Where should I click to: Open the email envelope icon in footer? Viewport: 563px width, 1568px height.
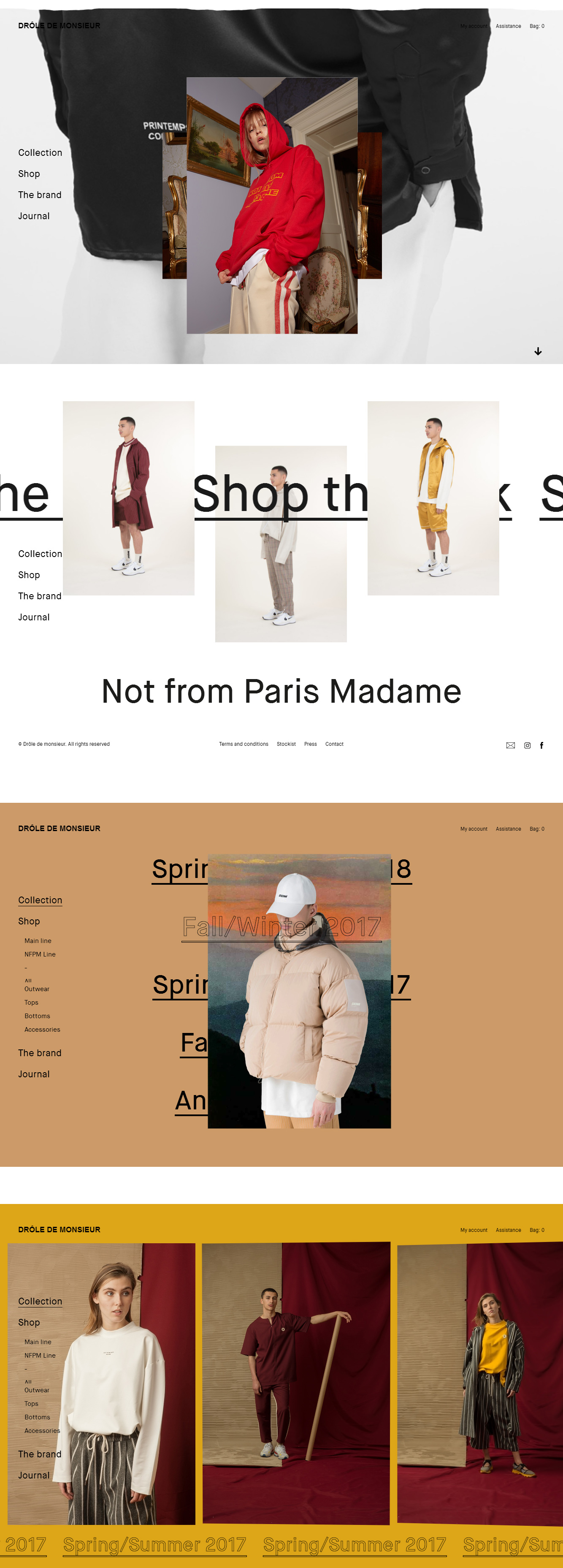511,745
